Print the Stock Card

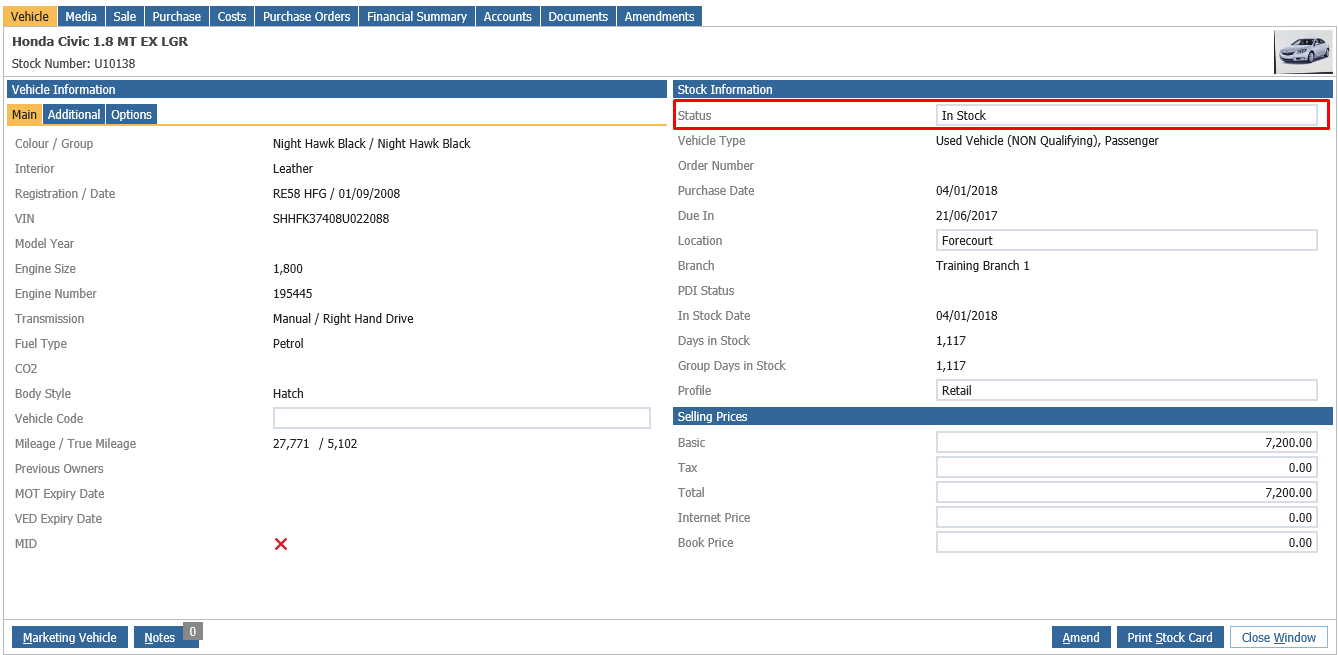click(1170, 638)
